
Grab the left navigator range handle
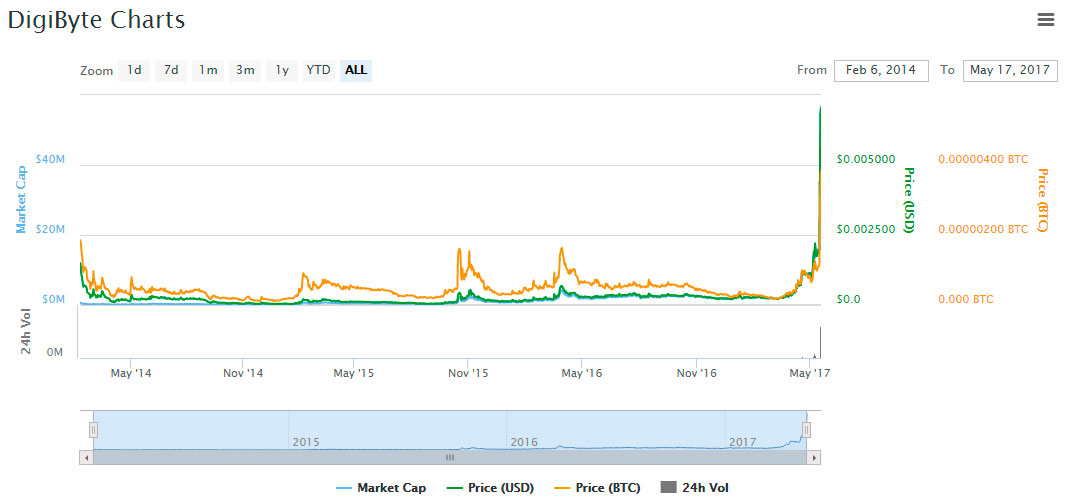tap(94, 430)
